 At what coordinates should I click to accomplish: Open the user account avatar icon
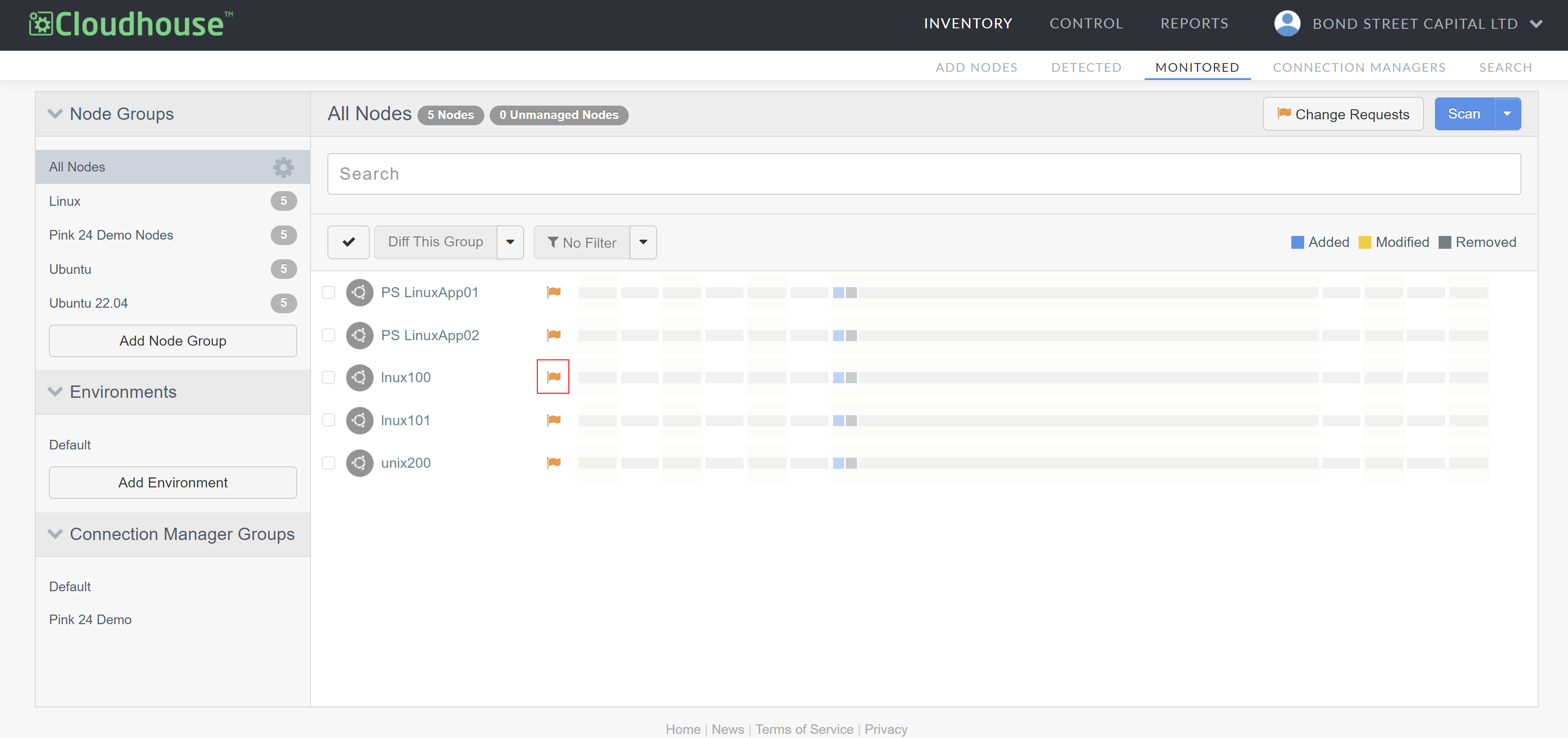[1287, 24]
